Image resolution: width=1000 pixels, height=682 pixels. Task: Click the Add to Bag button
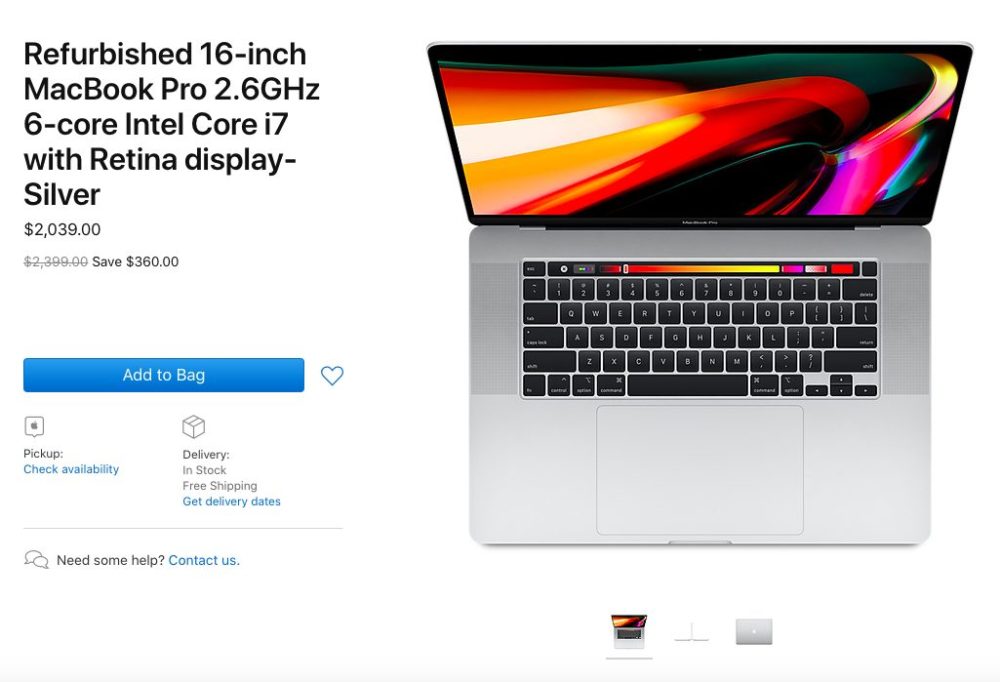[163, 374]
